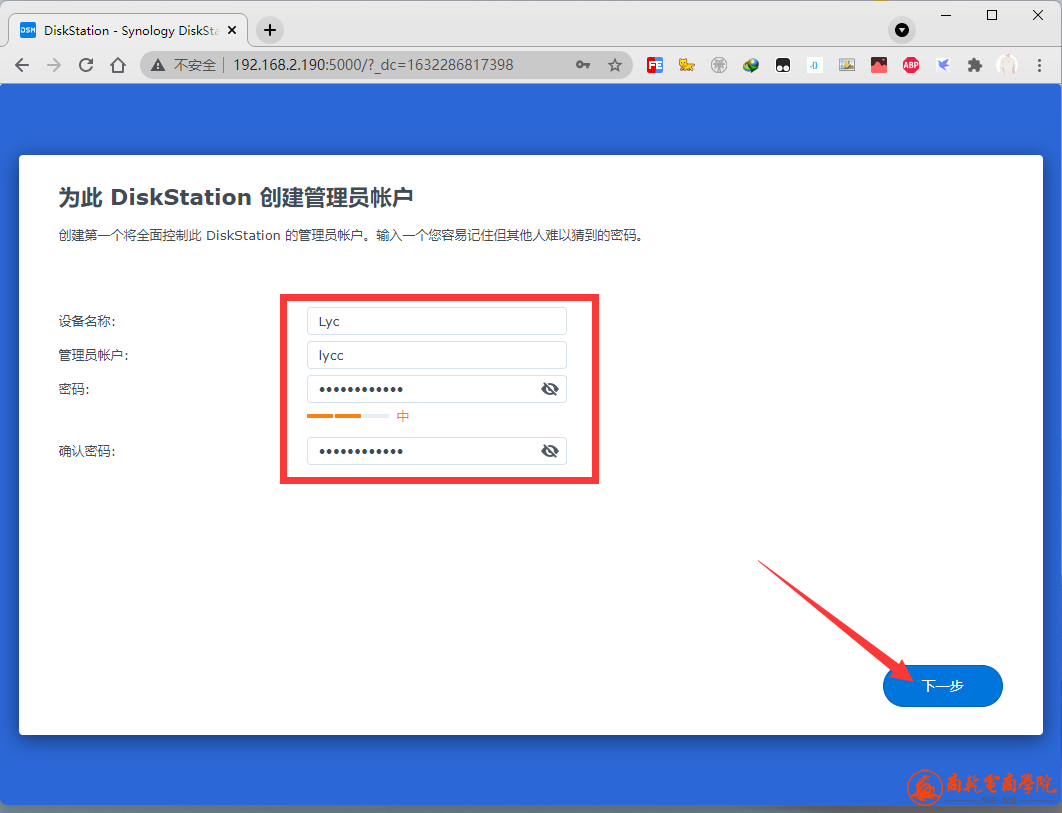The height and width of the screenshot is (813, 1062).
Task: Click the gray circular tree extension icon
Action: pos(719,65)
